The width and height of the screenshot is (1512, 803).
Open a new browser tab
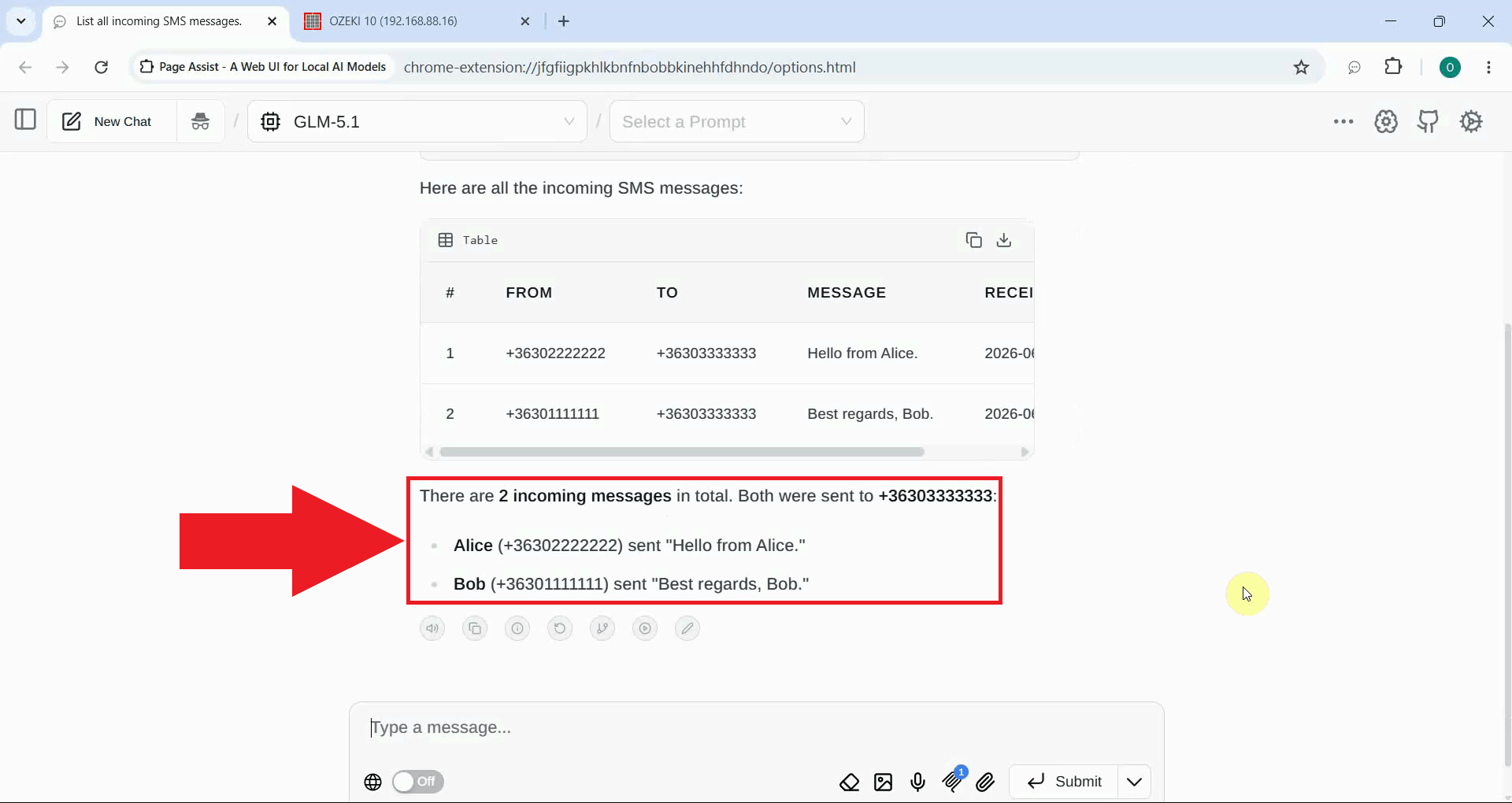[564, 21]
